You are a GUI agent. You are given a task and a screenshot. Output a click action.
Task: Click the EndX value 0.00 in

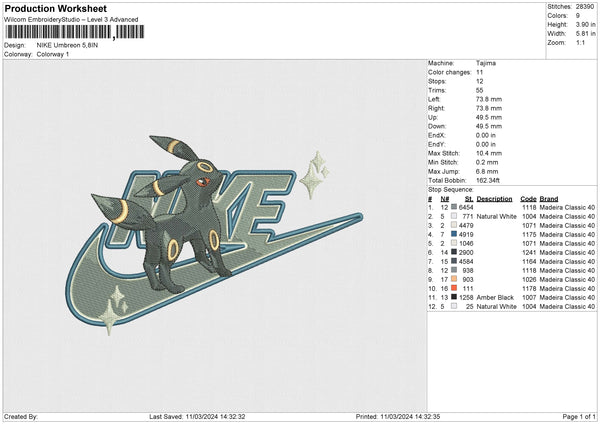point(486,135)
